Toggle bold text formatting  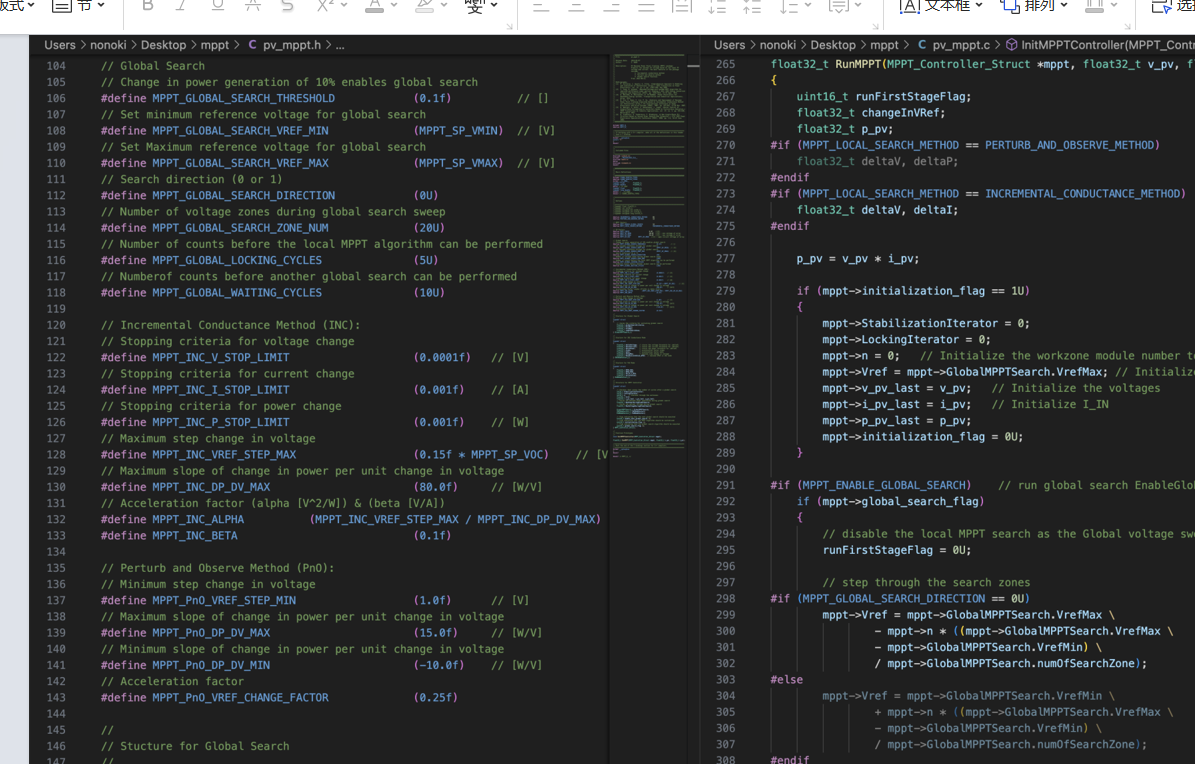coord(148,6)
